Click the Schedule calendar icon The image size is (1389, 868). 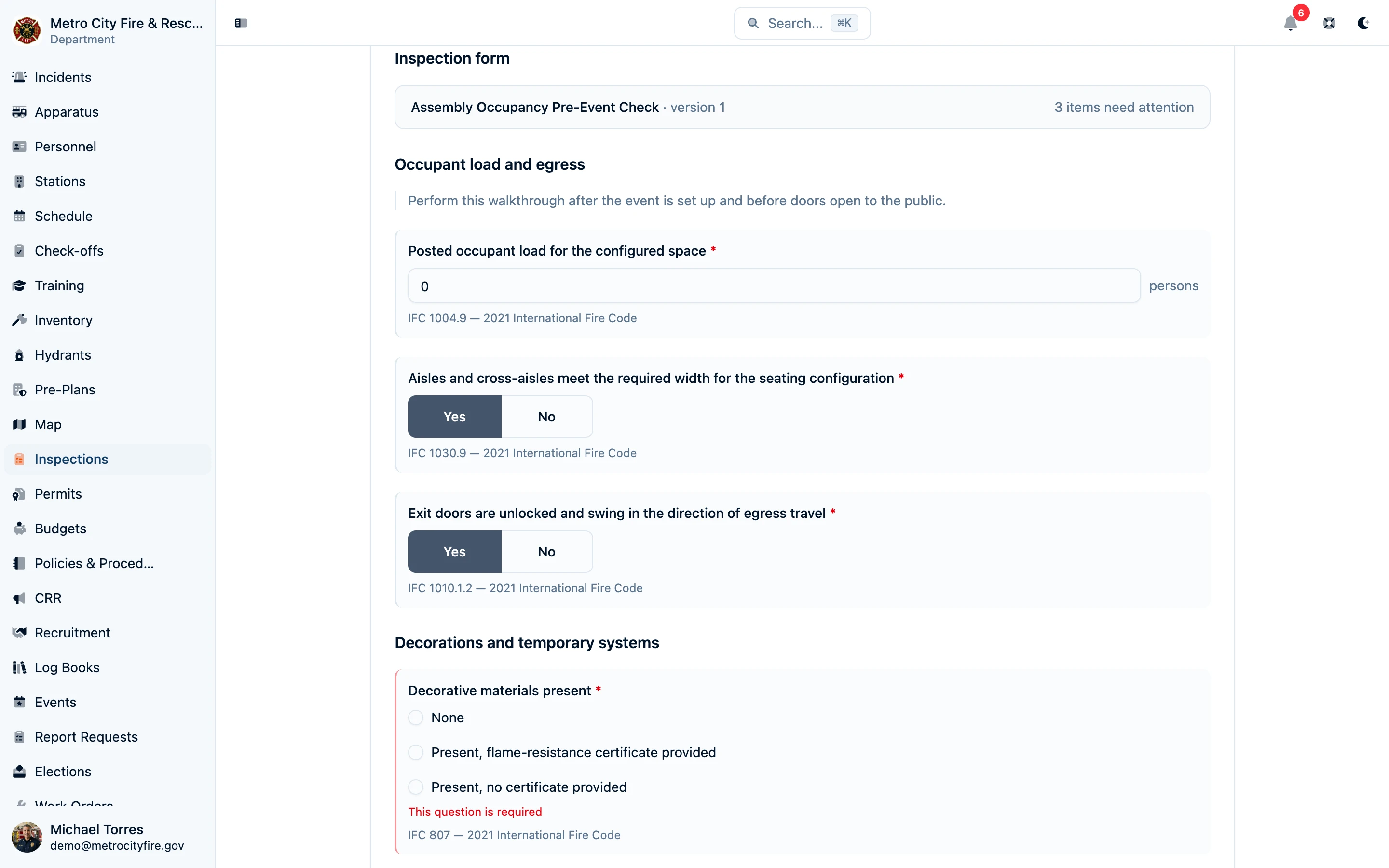point(19,216)
